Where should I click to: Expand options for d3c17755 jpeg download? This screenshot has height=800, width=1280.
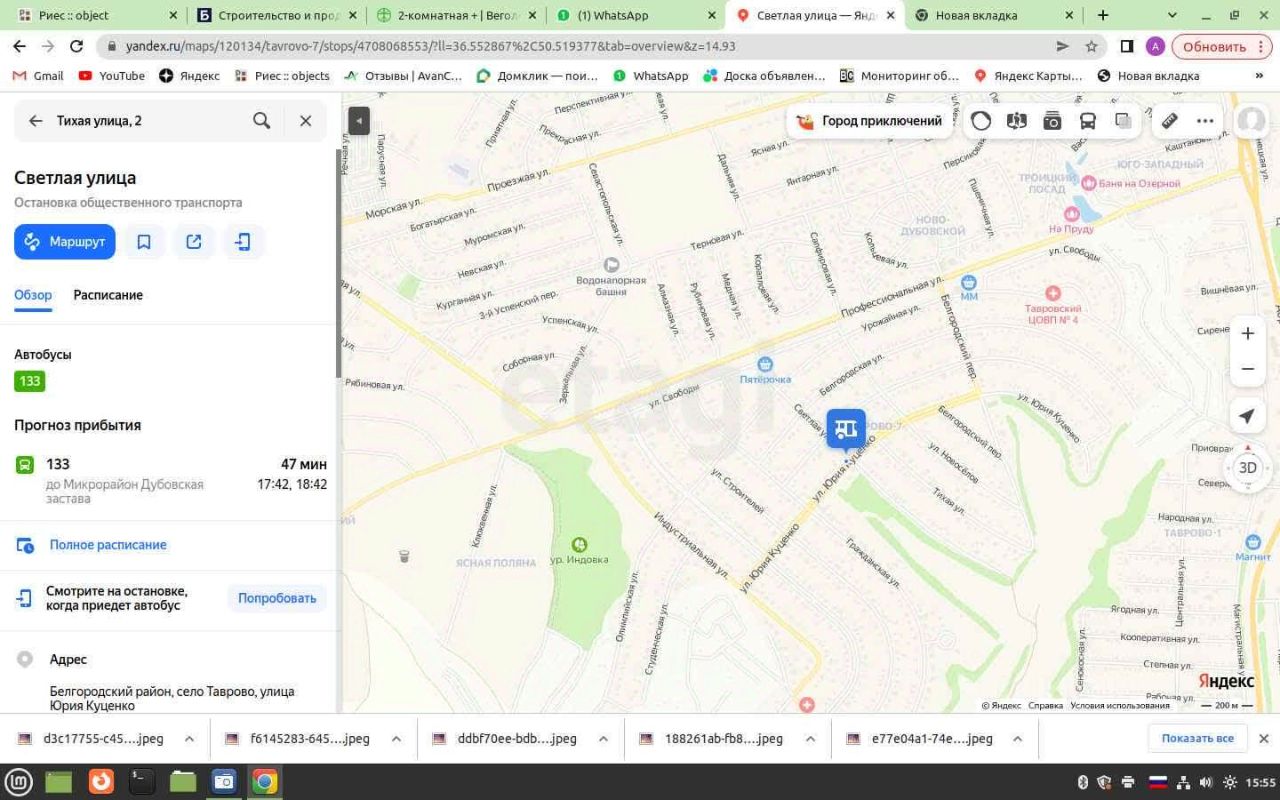189,739
